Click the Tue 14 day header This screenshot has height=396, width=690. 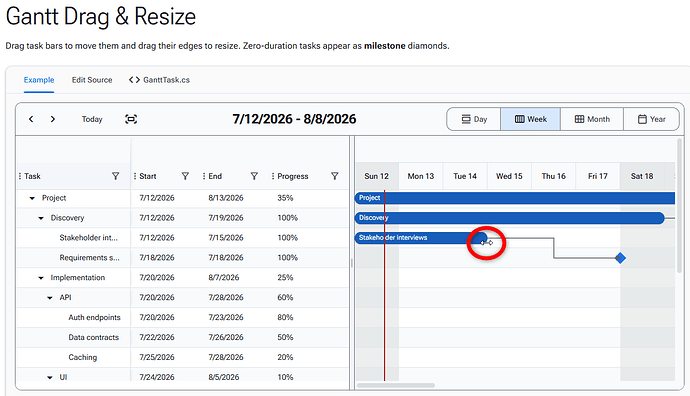465,176
